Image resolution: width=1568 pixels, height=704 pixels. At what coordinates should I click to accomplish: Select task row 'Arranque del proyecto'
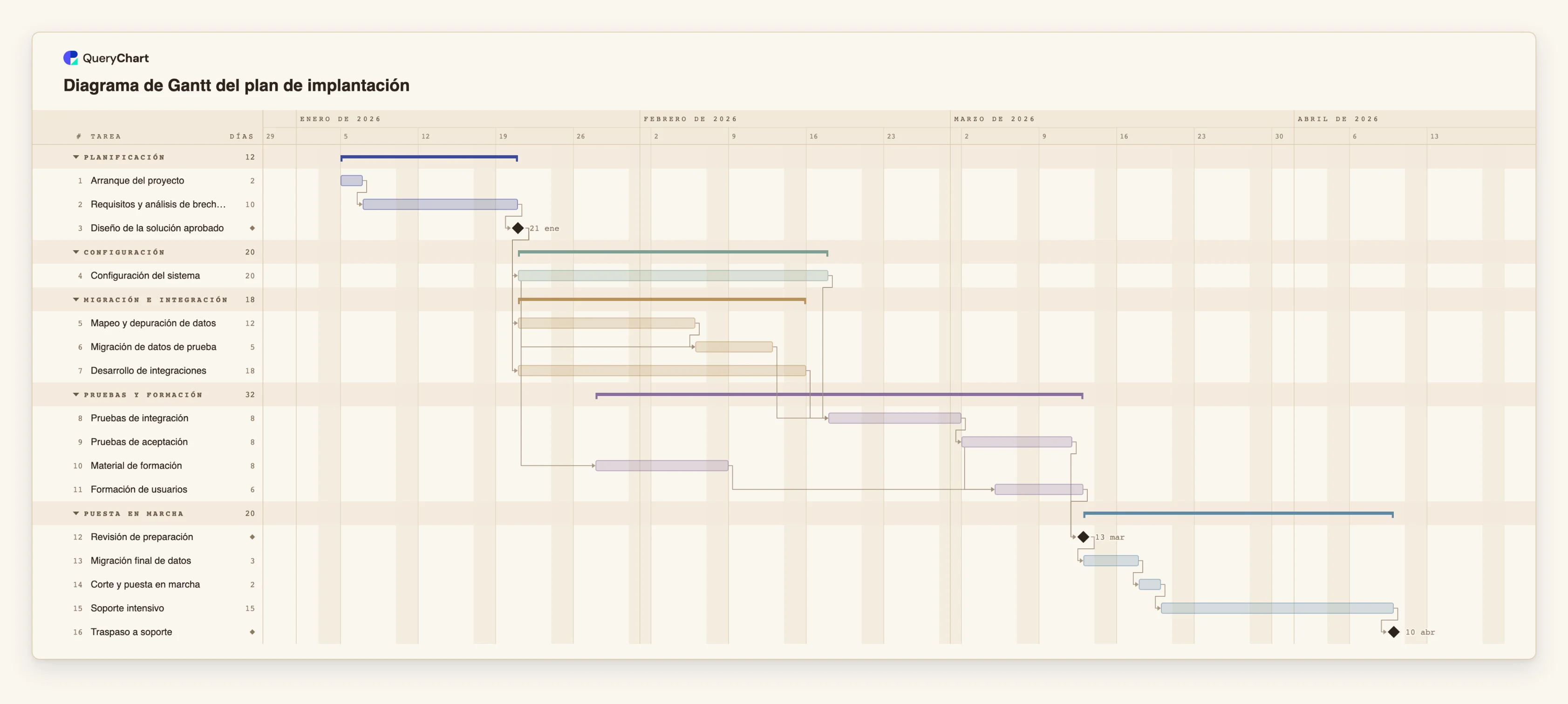pos(147,181)
